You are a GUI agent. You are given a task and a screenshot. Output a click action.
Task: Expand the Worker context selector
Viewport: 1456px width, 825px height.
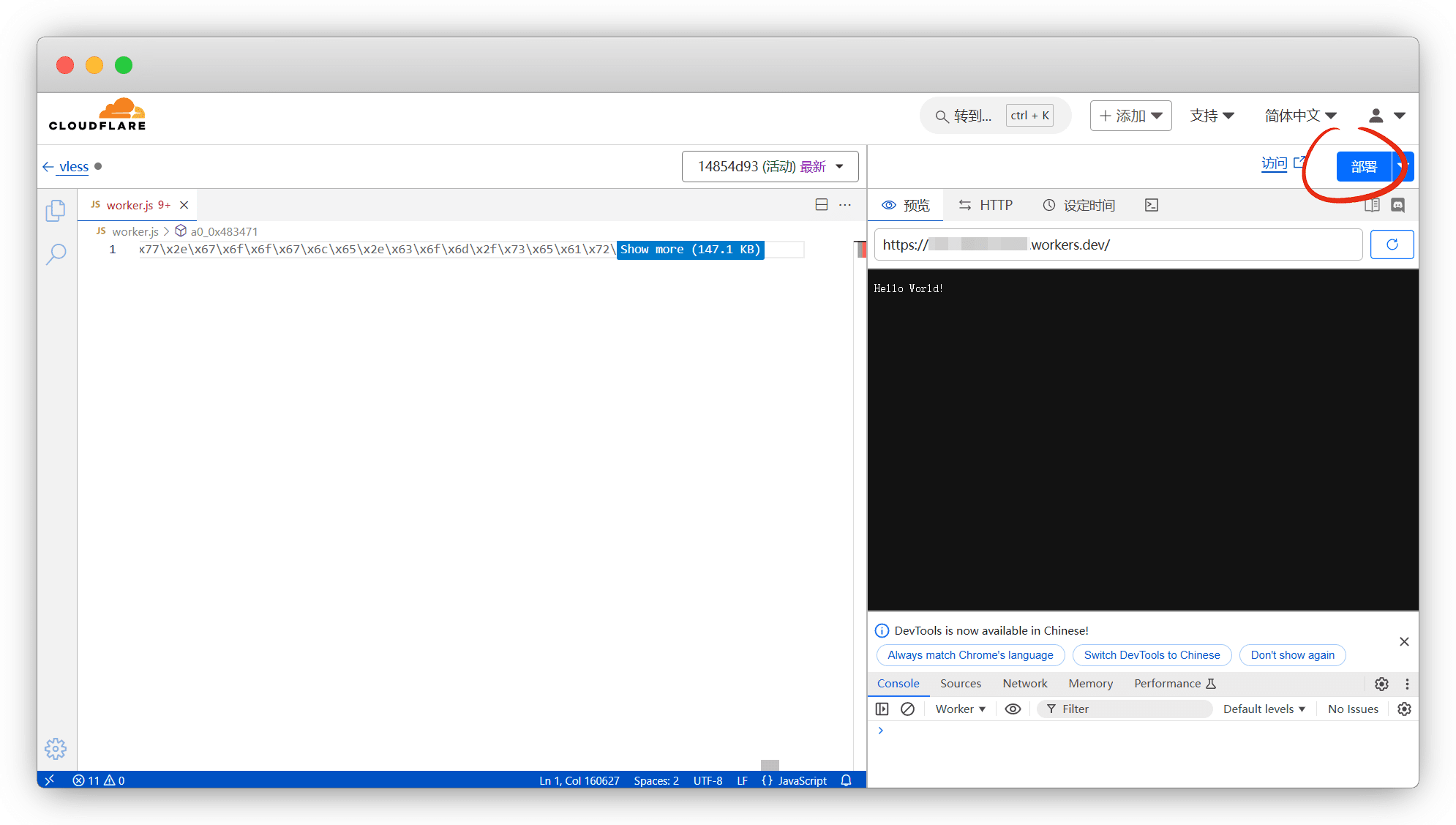(x=960, y=709)
